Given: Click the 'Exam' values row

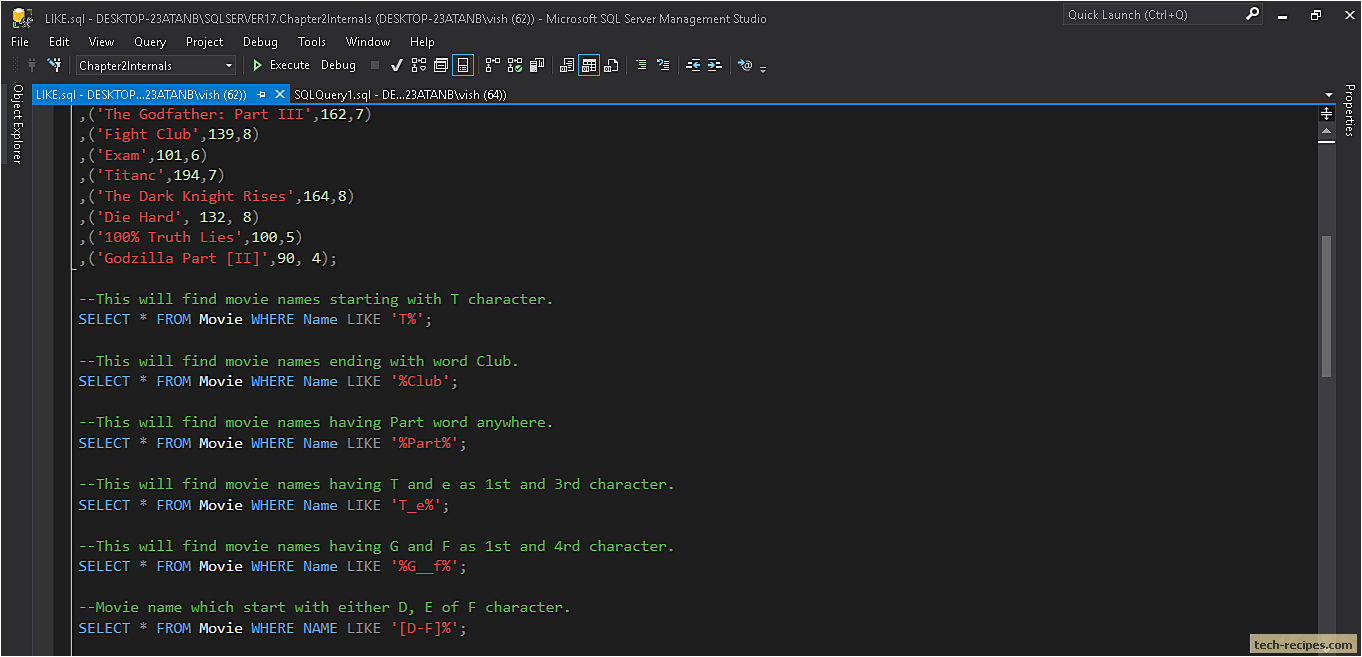Looking at the screenshot, I should pos(143,155).
